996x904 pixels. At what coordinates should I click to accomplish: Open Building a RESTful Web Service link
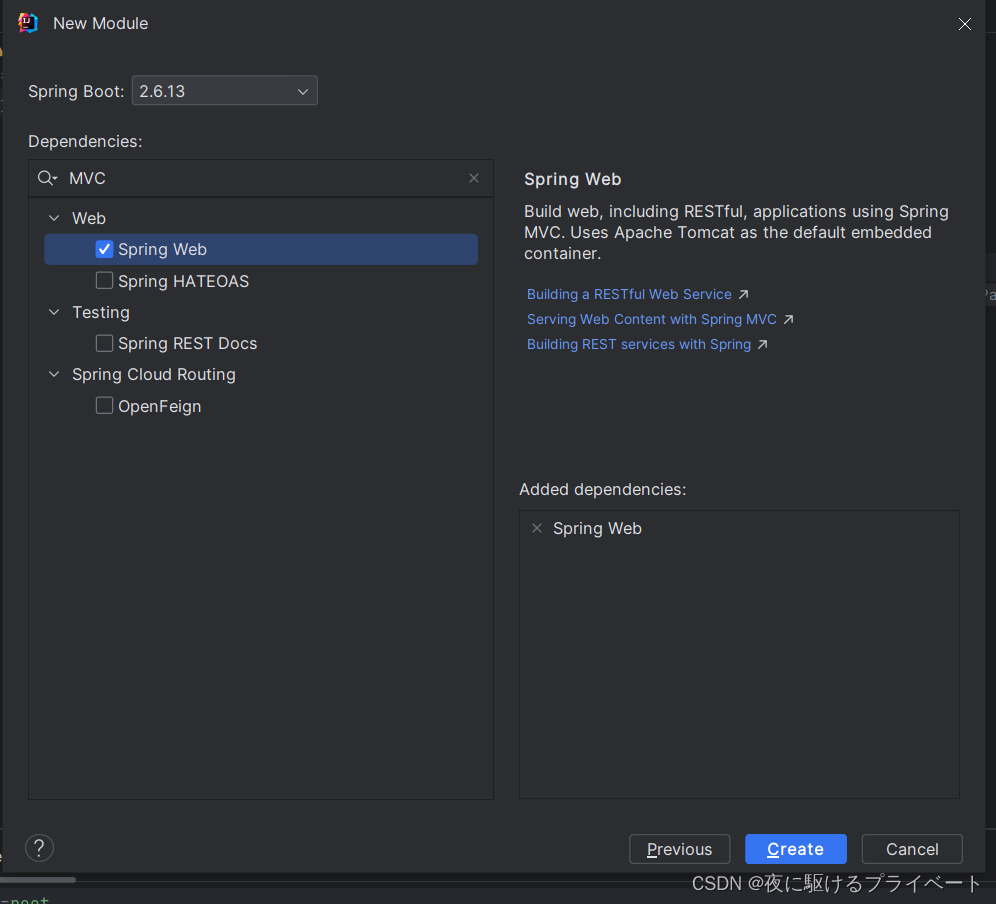click(x=629, y=294)
